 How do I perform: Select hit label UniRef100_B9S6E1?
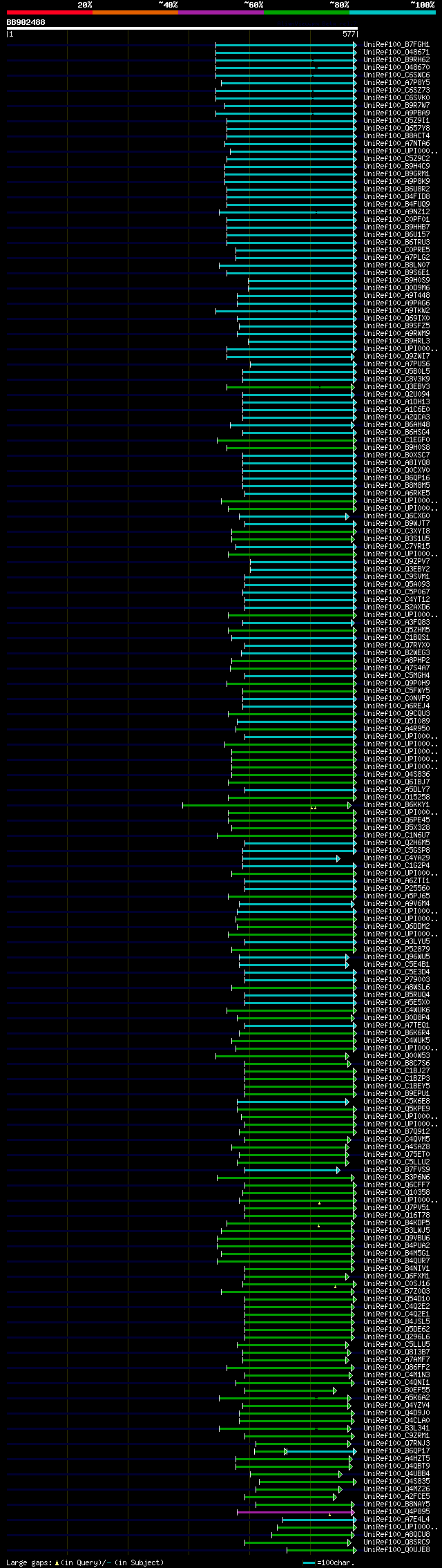click(x=396, y=272)
